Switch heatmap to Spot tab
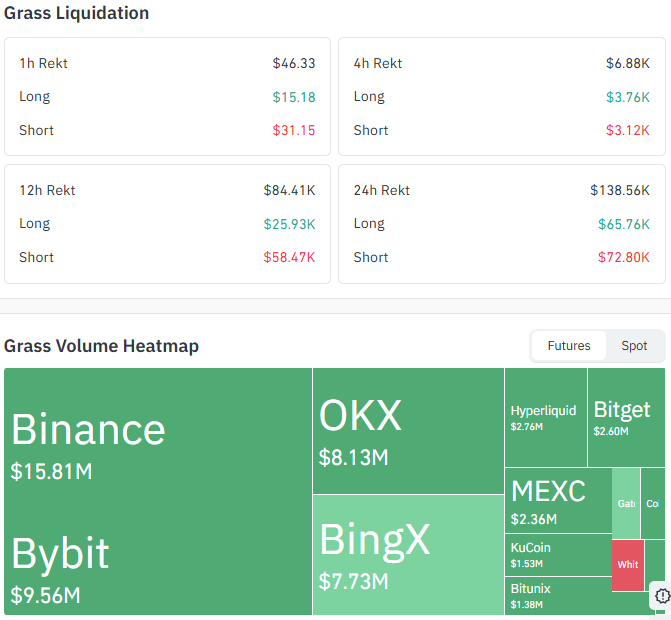671x620 pixels. pos(634,346)
